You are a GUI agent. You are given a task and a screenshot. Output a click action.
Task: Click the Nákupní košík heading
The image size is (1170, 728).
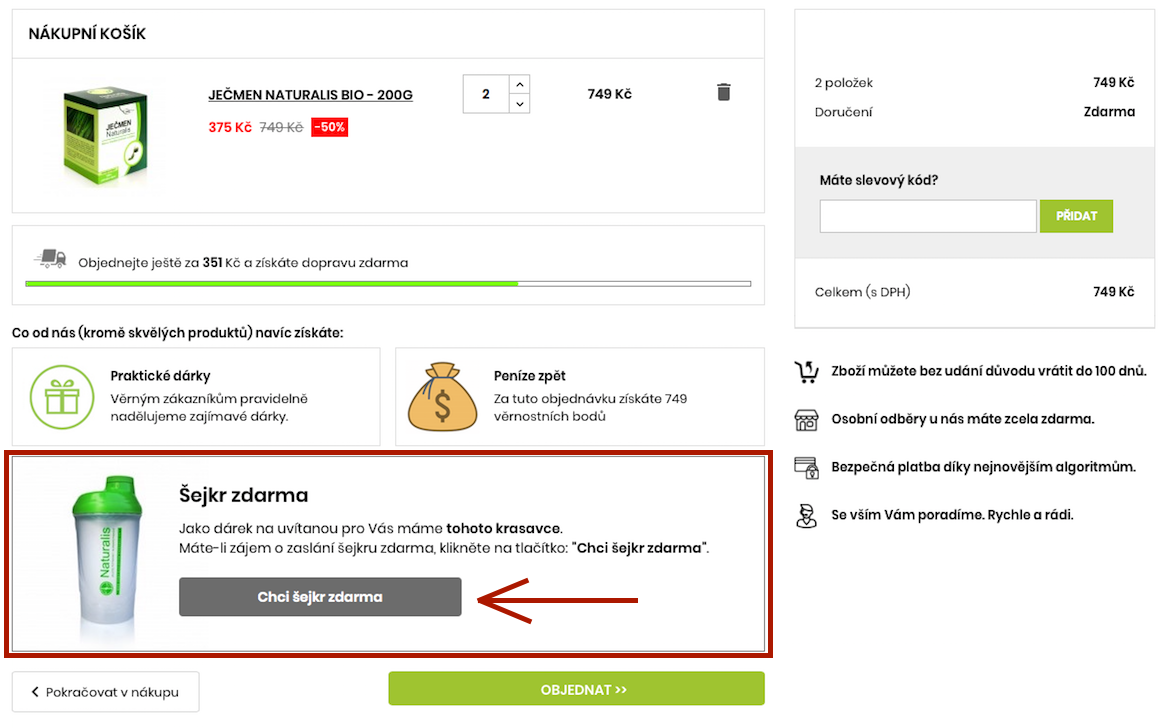point(87,34)
